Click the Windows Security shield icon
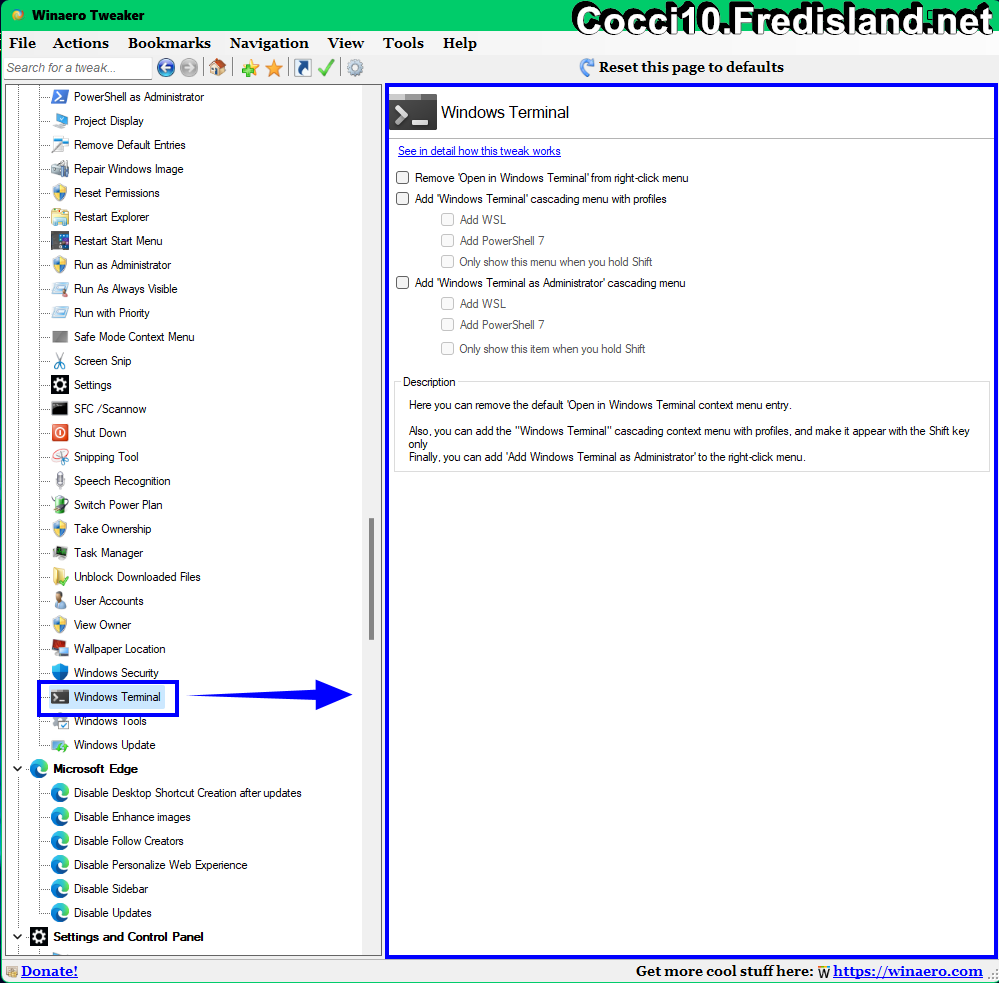 point(60,673)
